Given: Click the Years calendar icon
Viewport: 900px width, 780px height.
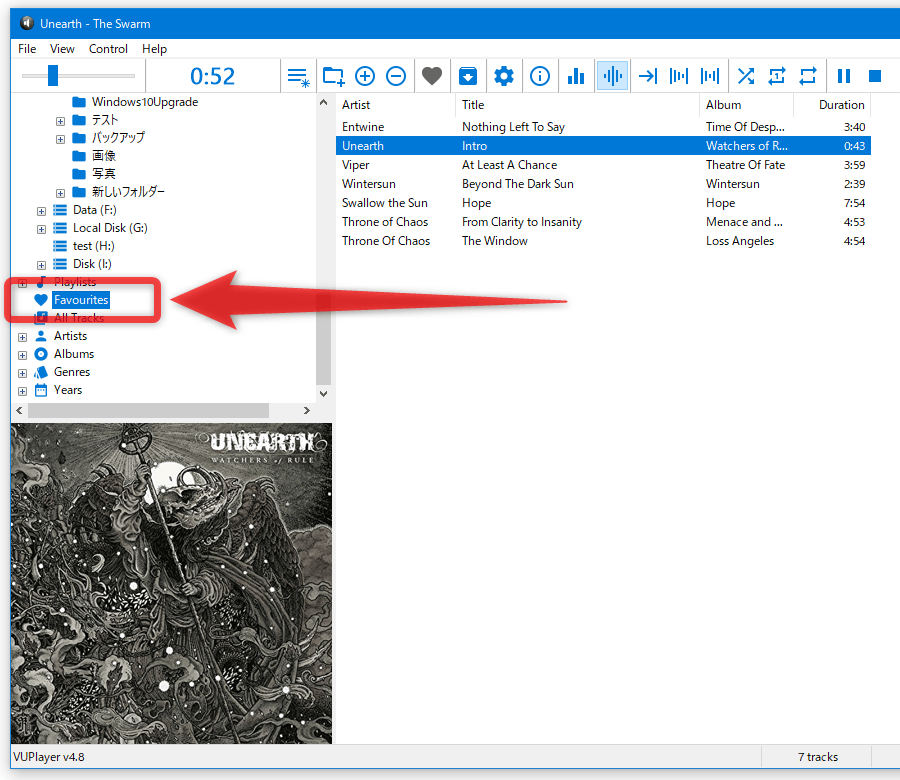Looking at the screenshot, I should (41, 390).
